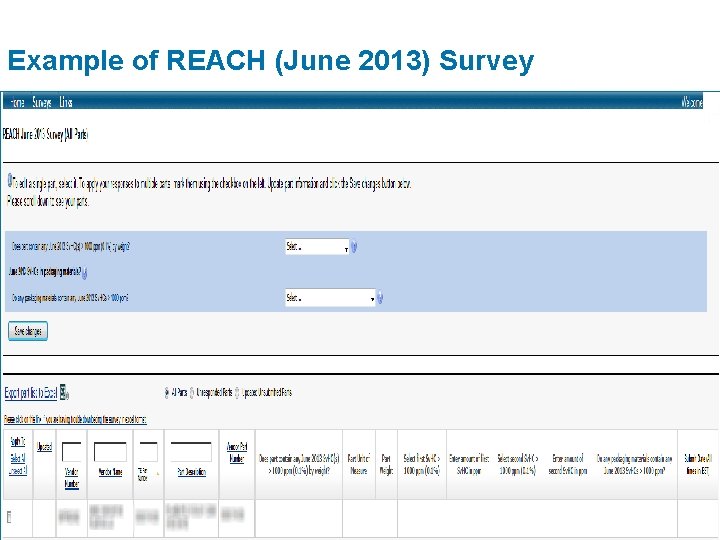Sort by Vendor Part Number column link

(x=237, y=452)
